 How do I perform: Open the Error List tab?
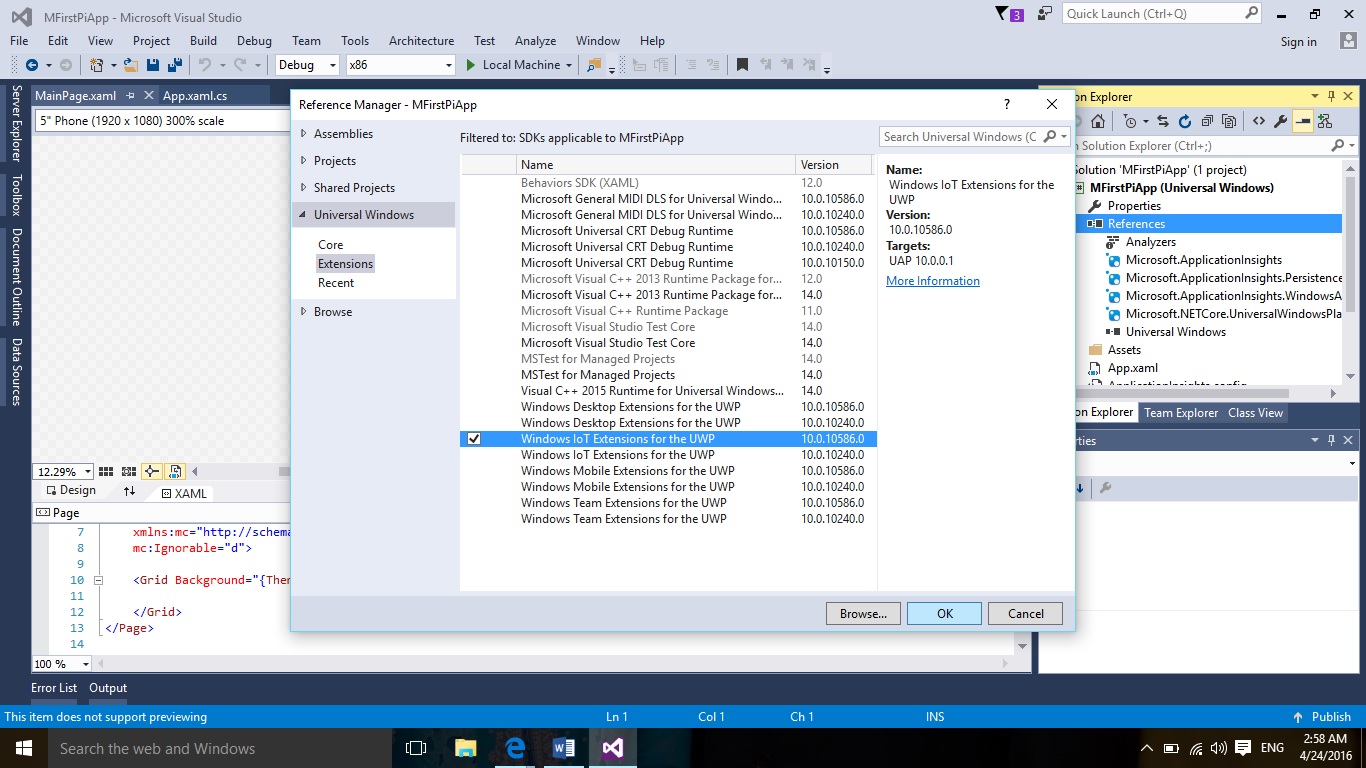tap(54, 688)
